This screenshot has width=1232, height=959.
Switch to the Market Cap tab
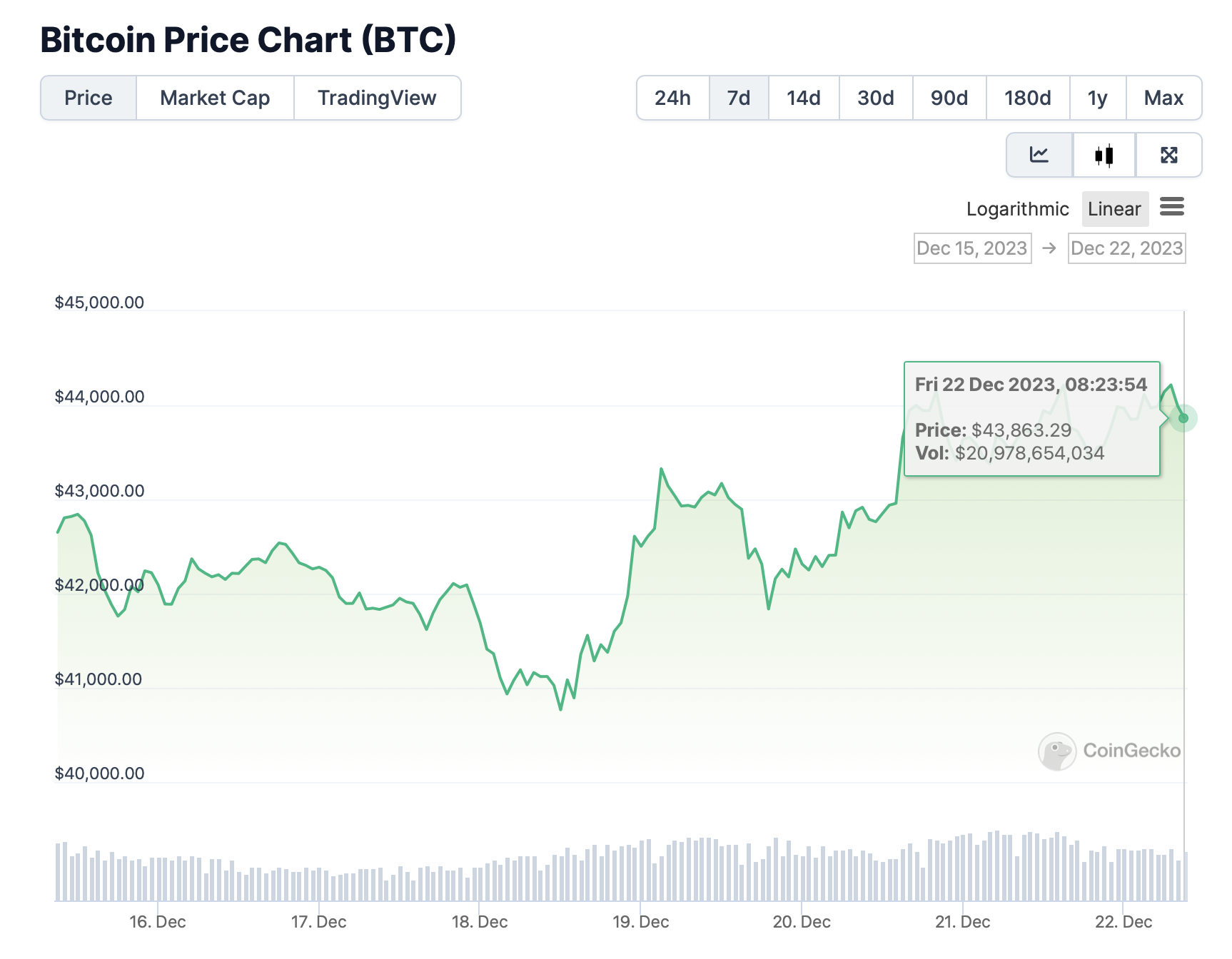point(215,98)
